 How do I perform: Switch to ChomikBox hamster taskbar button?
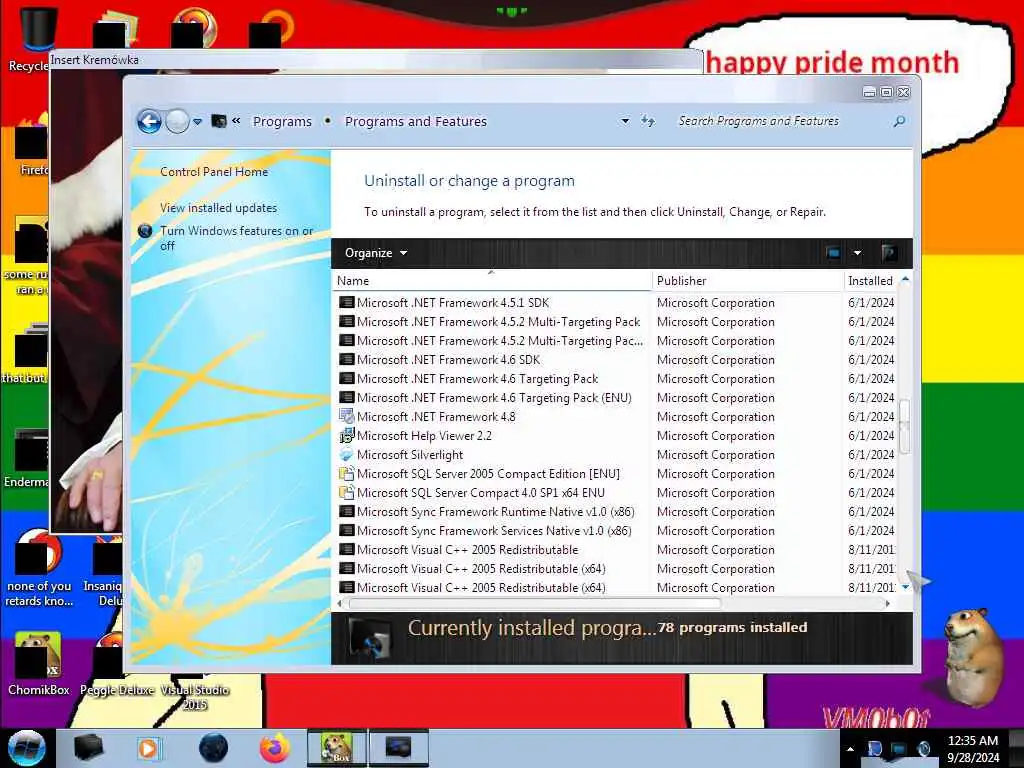pos(337,748)
